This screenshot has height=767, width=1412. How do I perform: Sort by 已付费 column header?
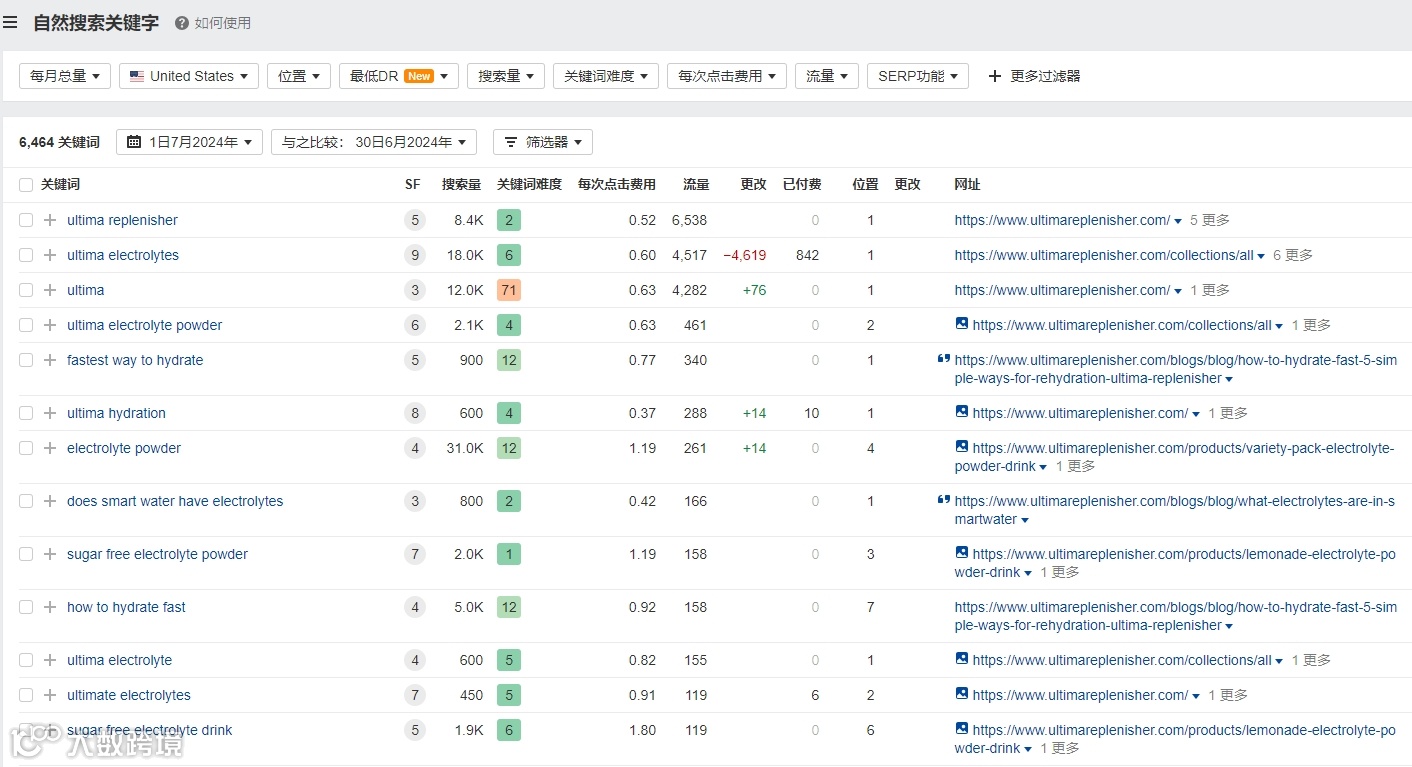click(802, 185)
